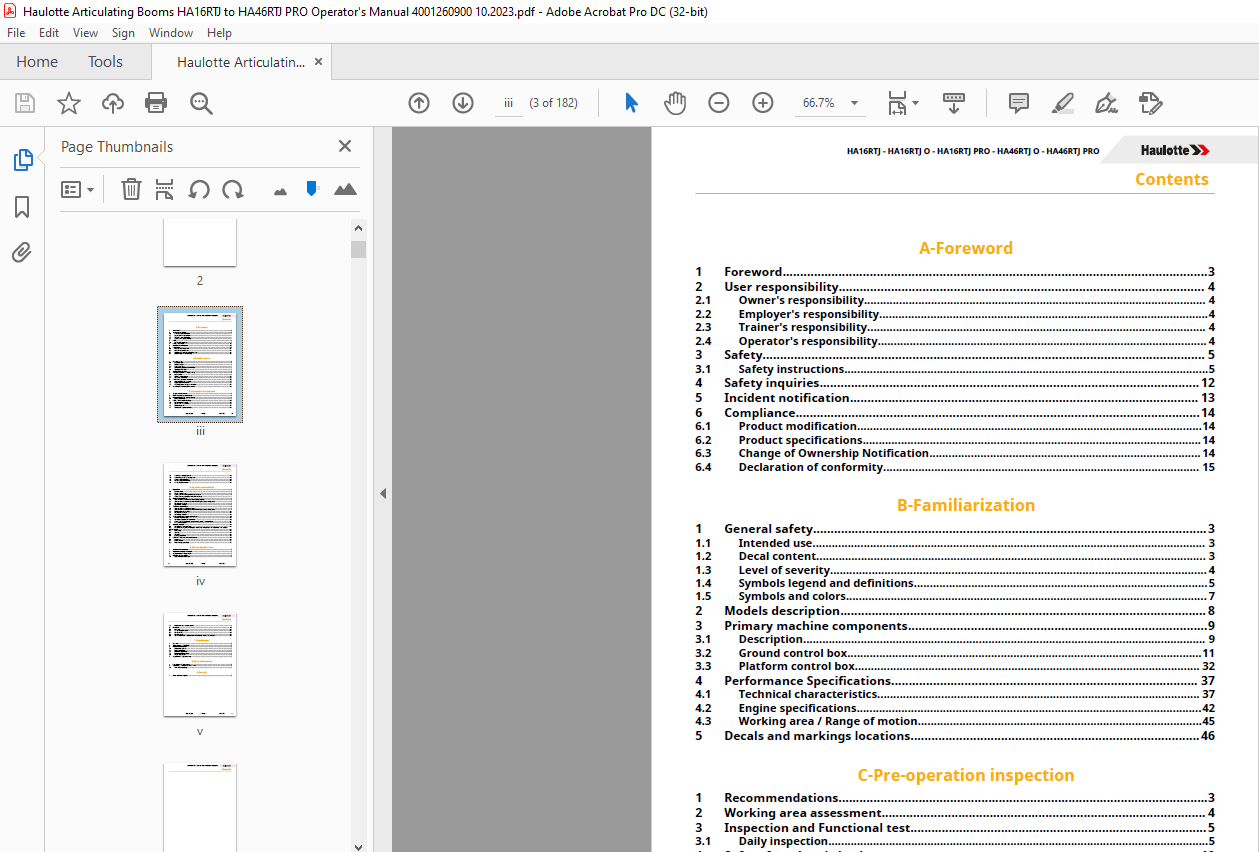1259x852 pixels.
Task: Open the View menu
Action: click(x=85, y=33)
